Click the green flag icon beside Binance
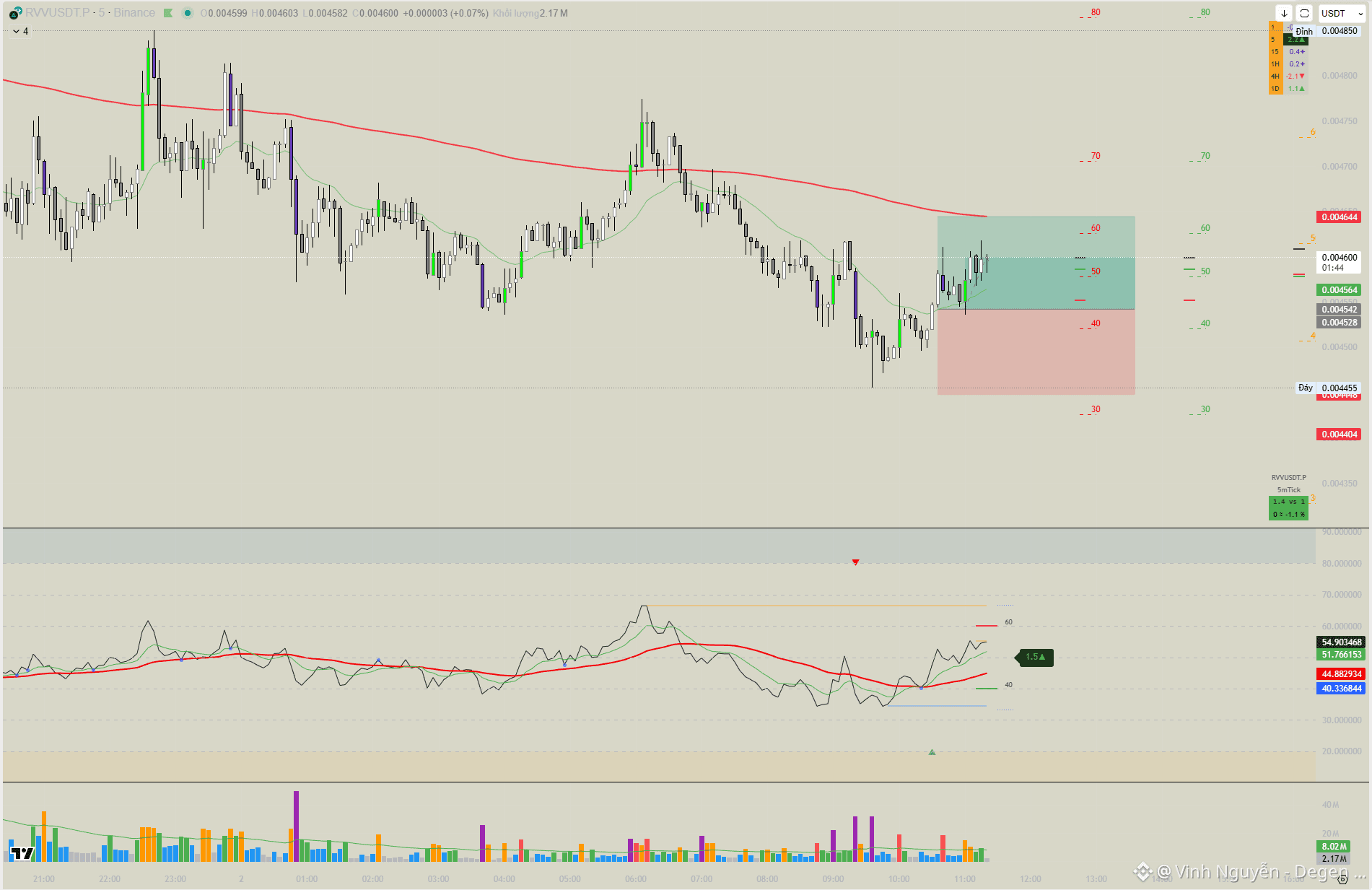The width and height of the screenshot is (1372, 890). click(x=168, y=13)
